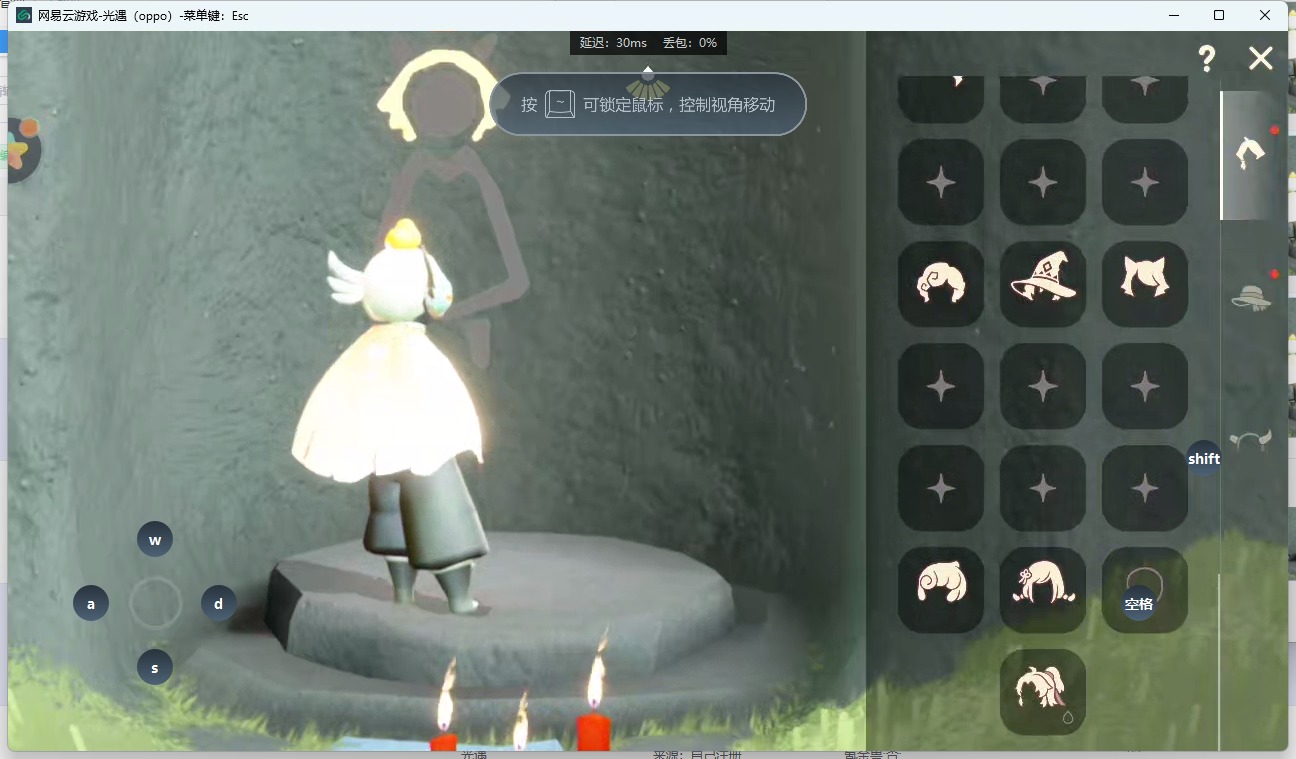Click the lock-mouse hint banner
Screen dimensions: 1296x759
click(x=648, y=104)
